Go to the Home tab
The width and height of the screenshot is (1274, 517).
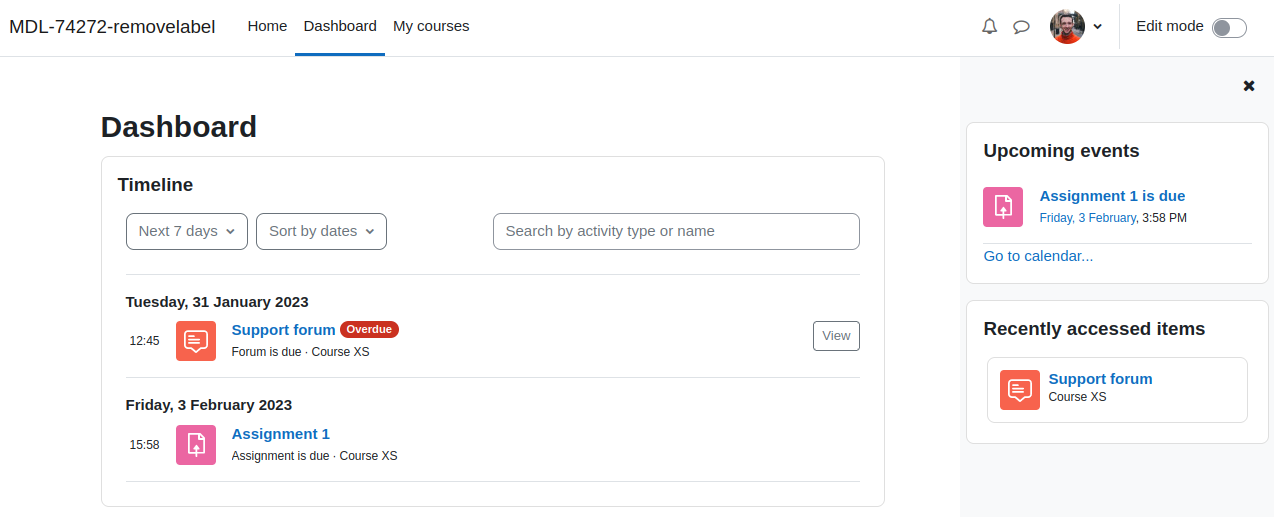click(x=267, y=26)
